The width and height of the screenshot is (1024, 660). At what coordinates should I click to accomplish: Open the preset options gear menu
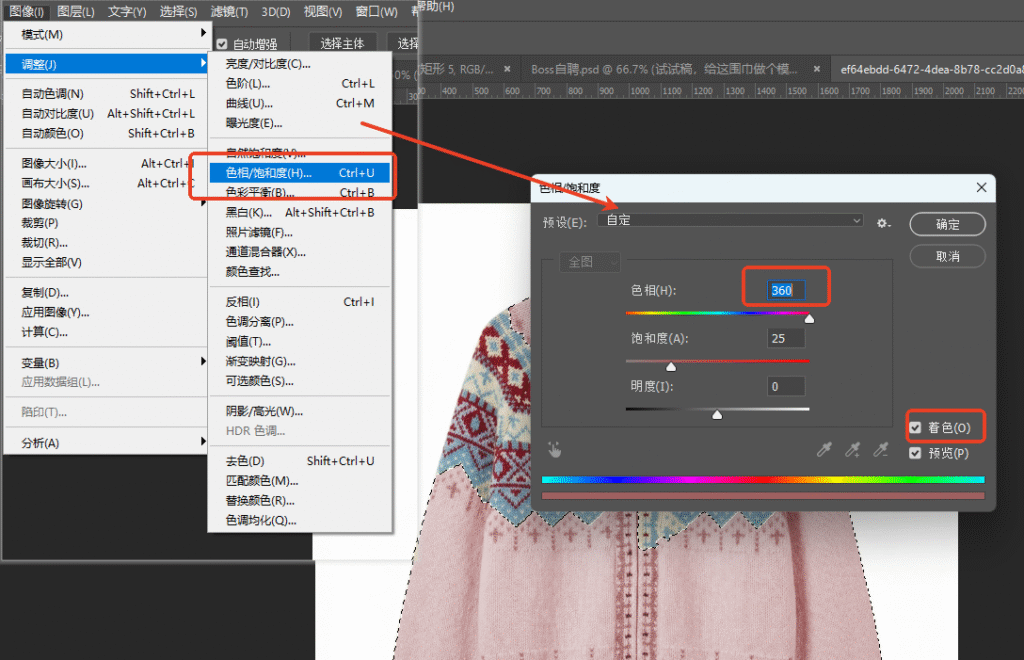coord(883,223)
